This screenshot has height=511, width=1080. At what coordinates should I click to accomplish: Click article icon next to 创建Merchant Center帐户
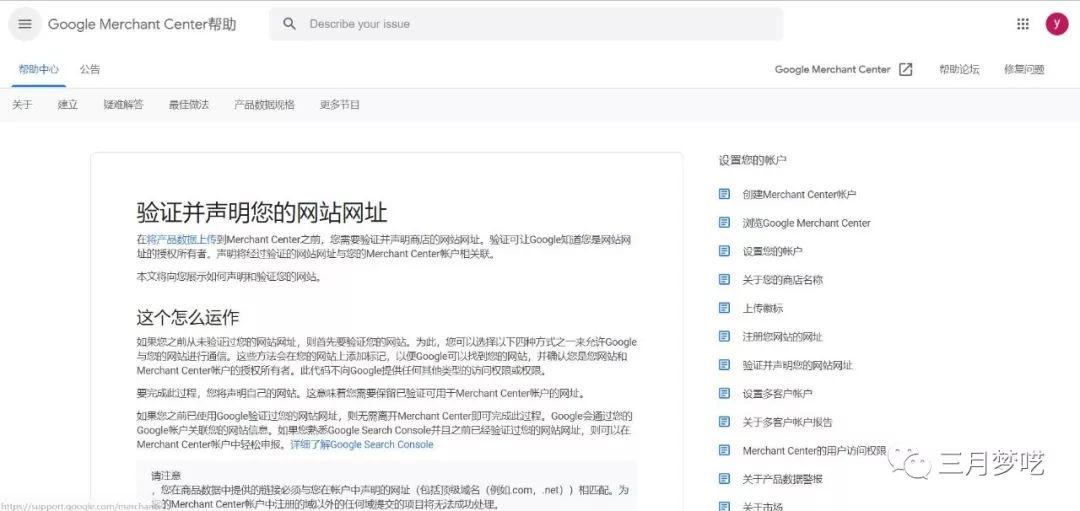725,194
